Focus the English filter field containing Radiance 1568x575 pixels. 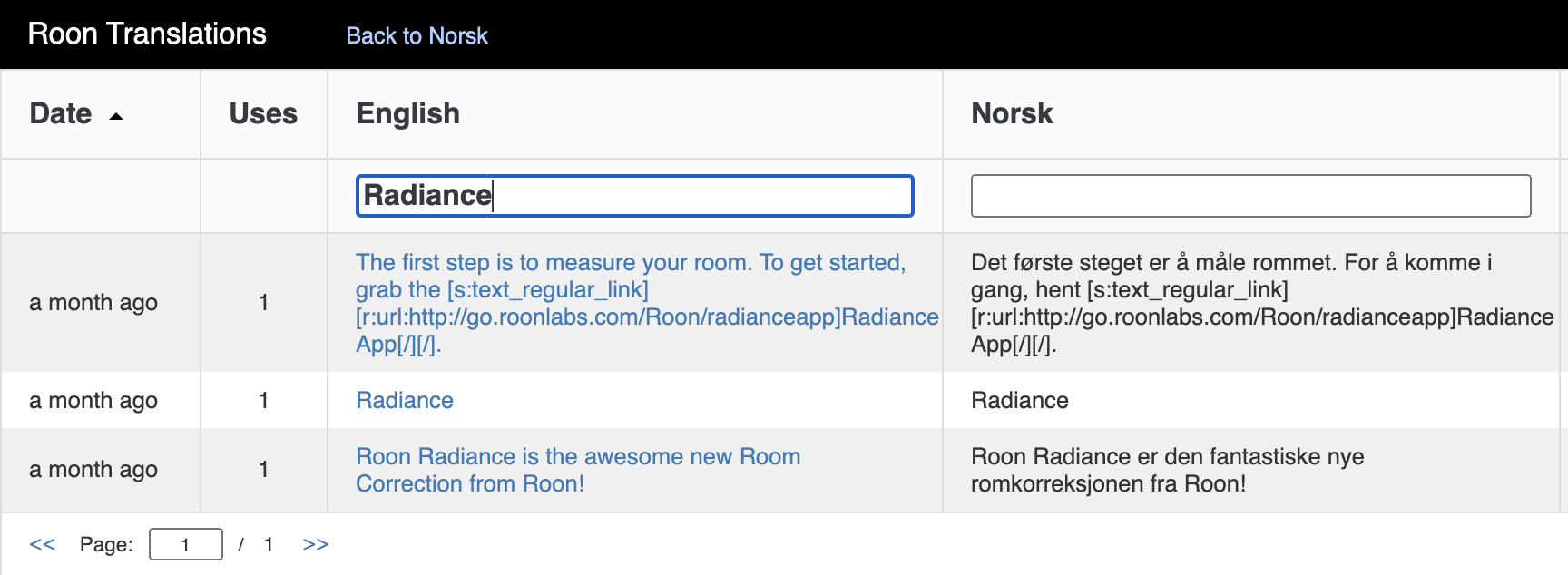[x=634, y=196]
